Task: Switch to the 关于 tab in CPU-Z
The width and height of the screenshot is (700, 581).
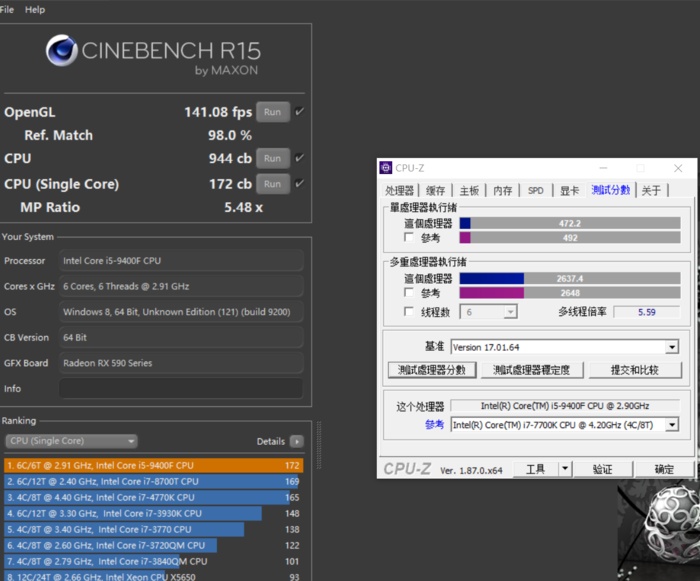Action: (651, 191)
